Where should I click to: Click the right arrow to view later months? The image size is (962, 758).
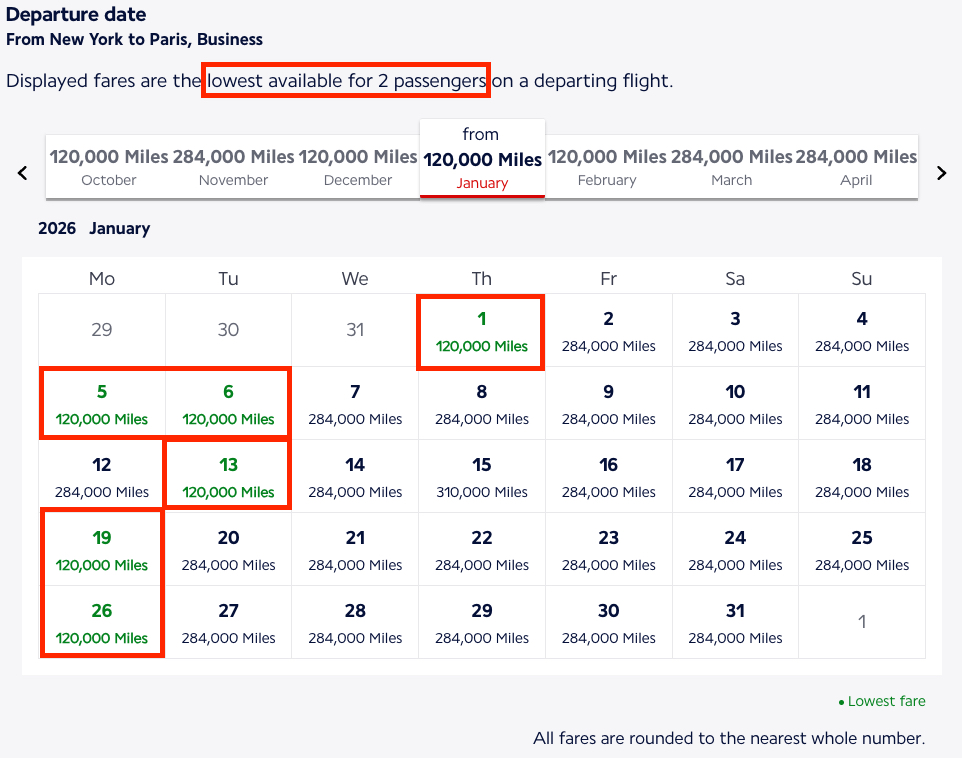[940, 172]
